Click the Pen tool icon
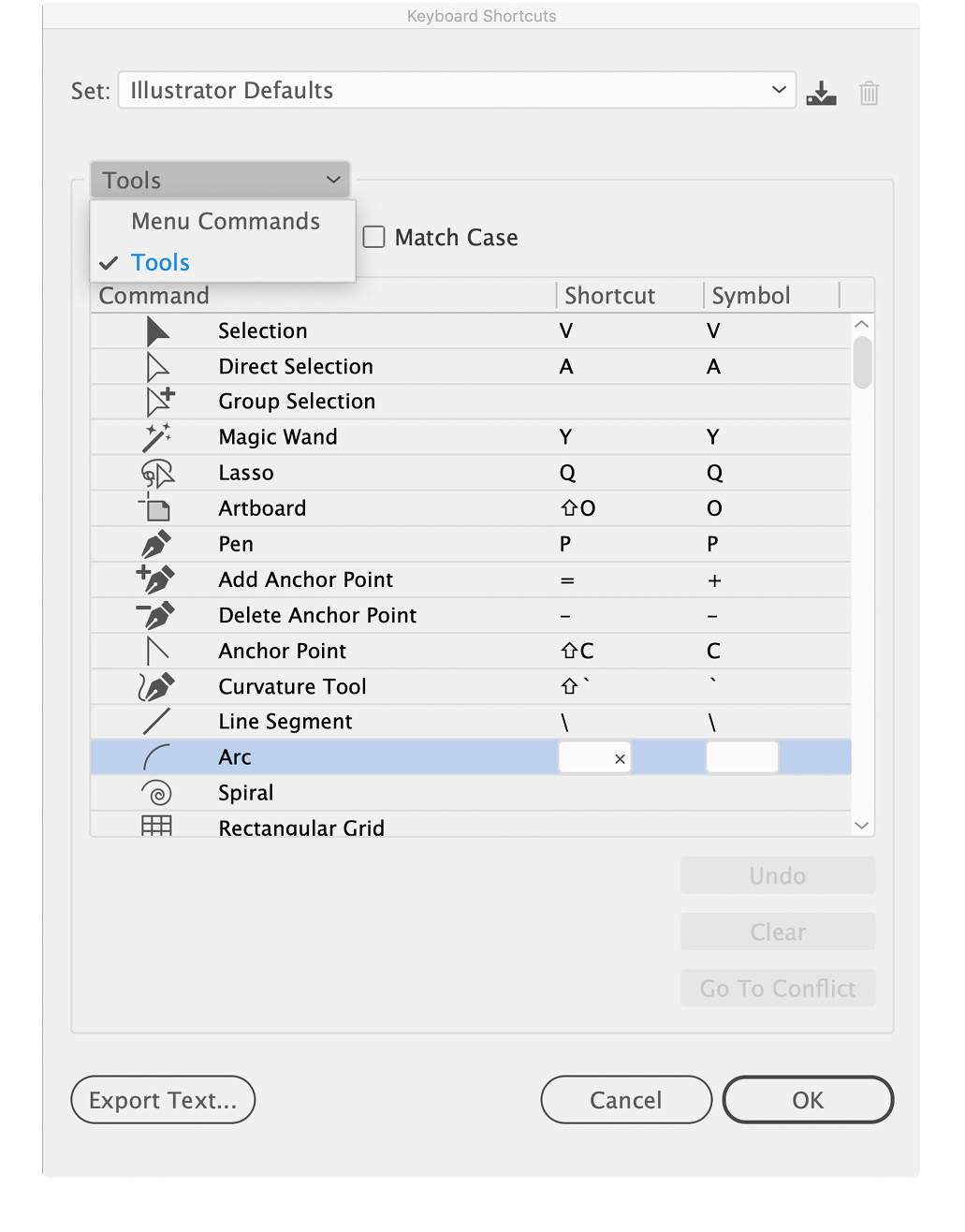Screen dimensions: 965x1232 click(156, 544)
